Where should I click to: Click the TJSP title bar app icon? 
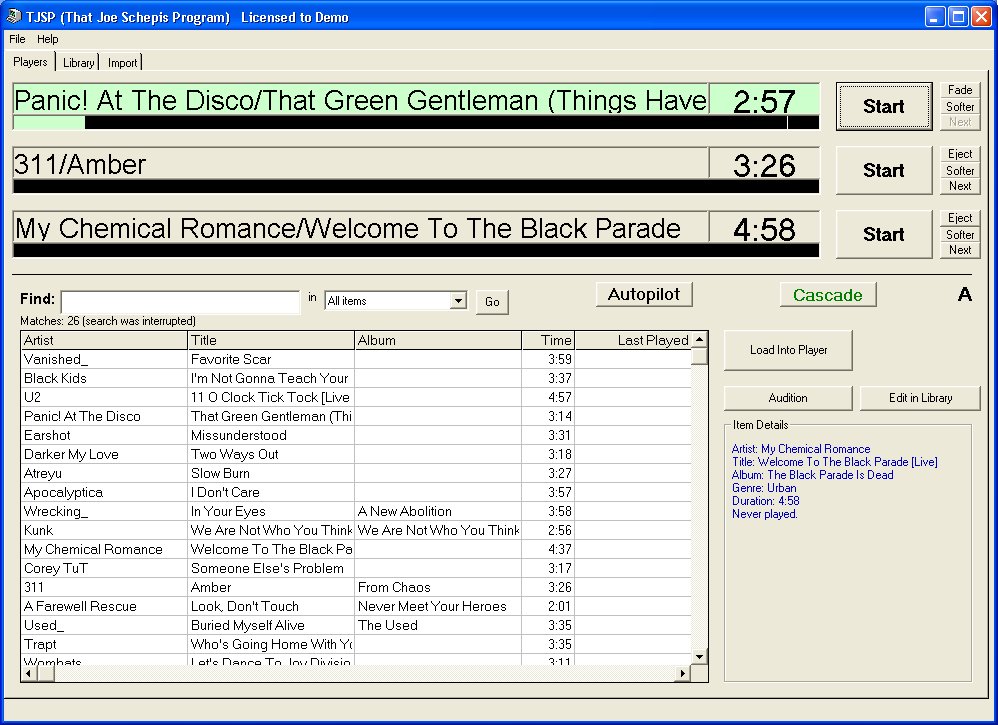[x=13, y=16]
